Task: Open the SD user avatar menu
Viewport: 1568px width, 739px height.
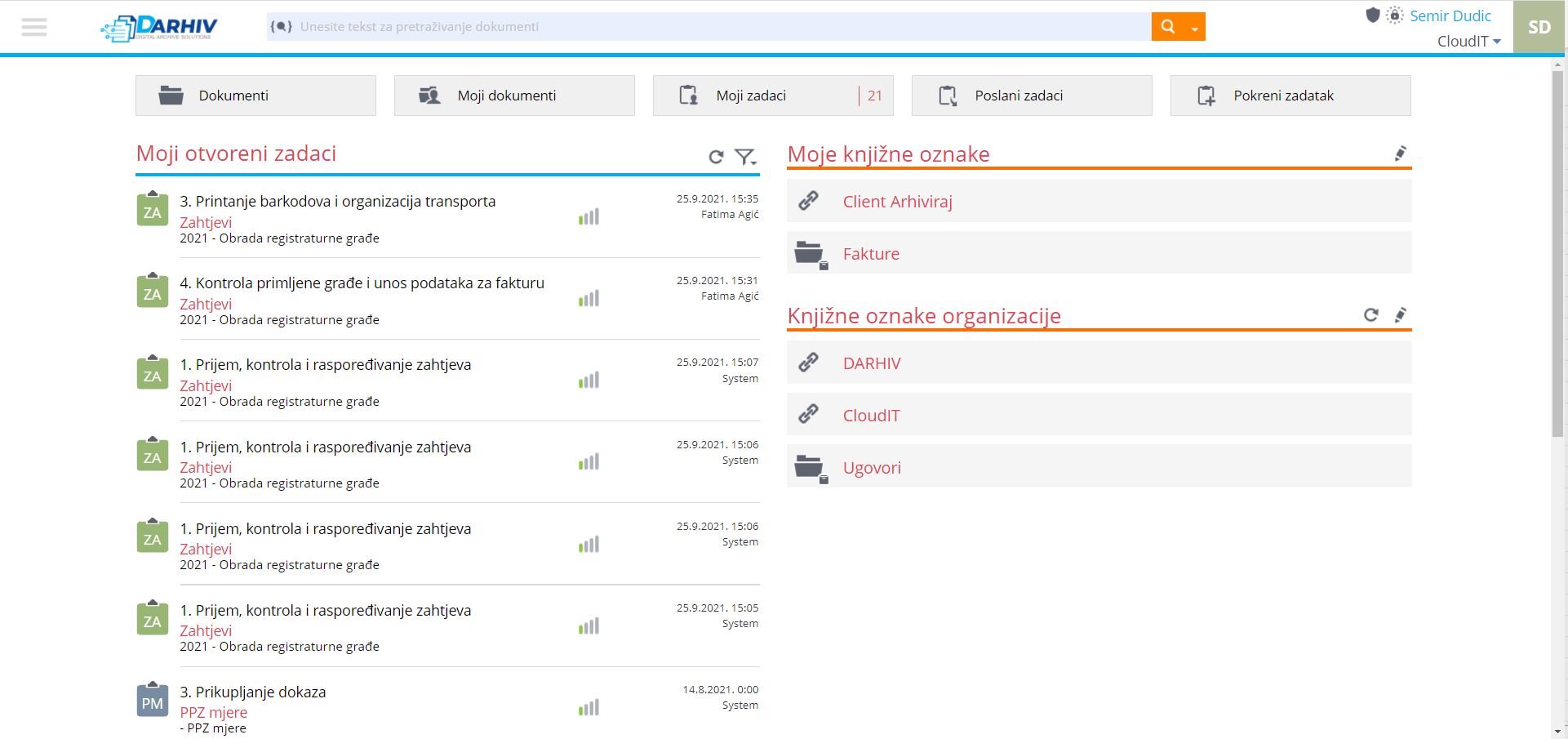Action: click(1539, 27)
